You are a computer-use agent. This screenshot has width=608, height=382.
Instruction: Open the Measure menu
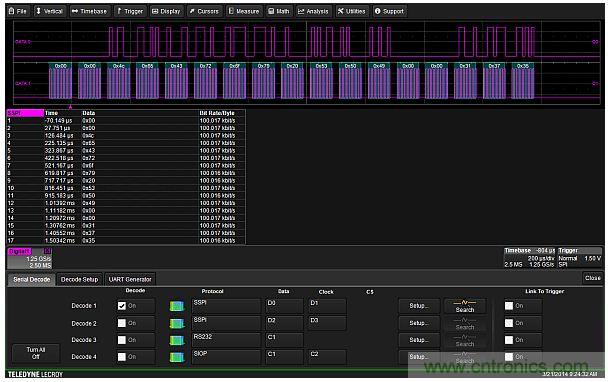point(244,11)
